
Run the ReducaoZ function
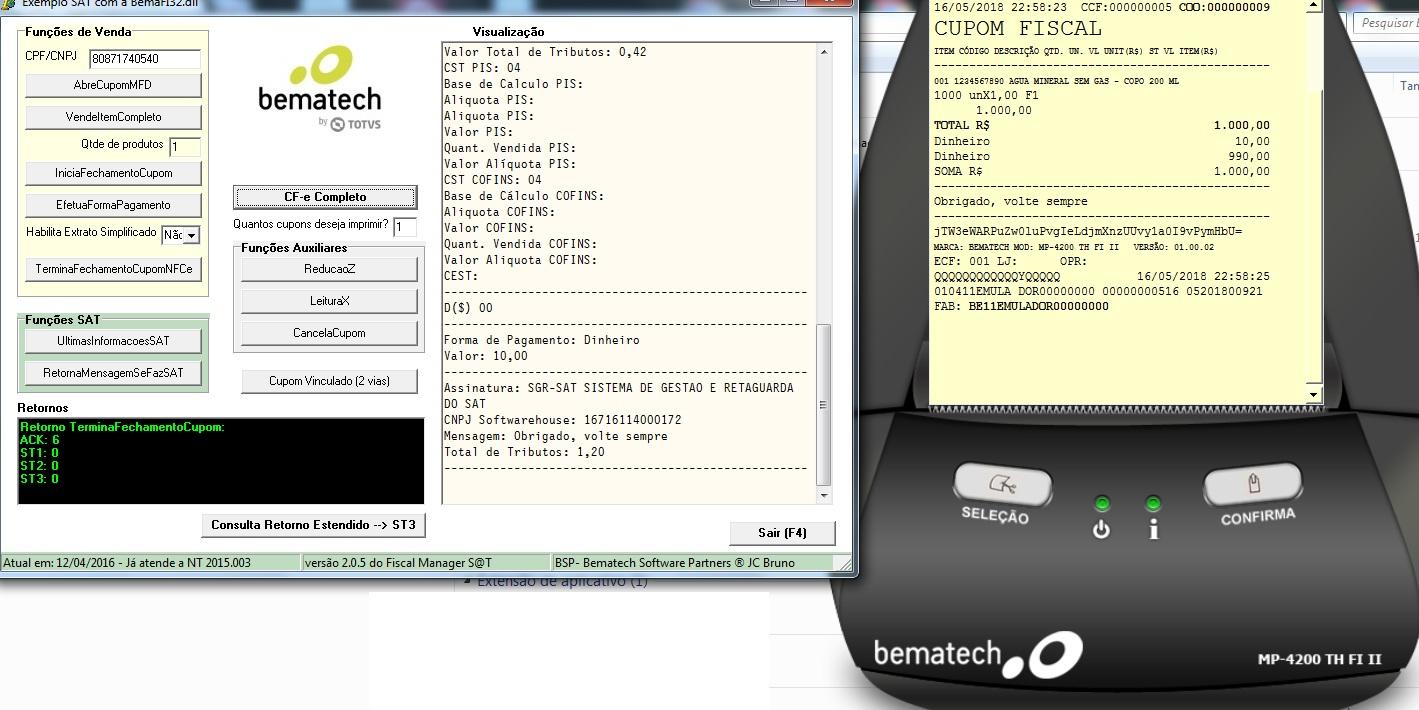329,269
